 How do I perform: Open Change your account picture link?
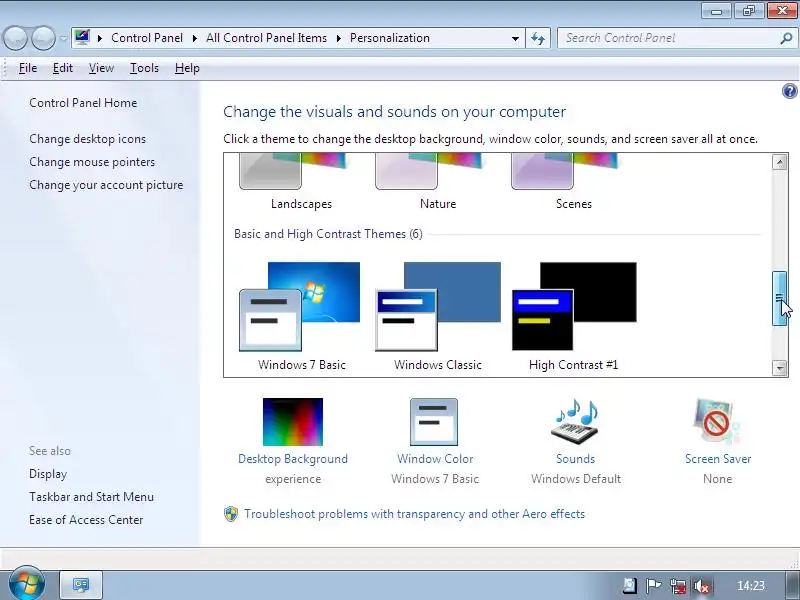(106, 185)
